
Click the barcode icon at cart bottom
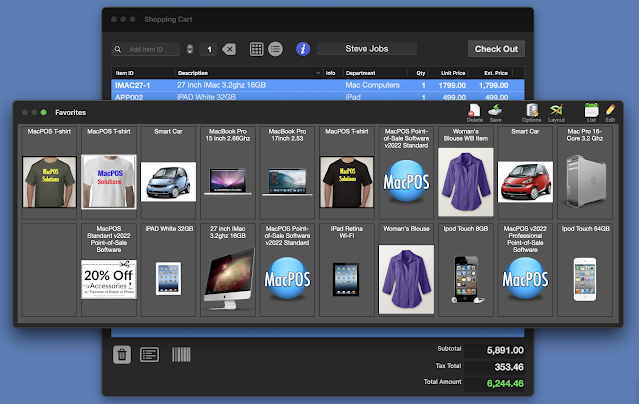click(x=181, y=354)
